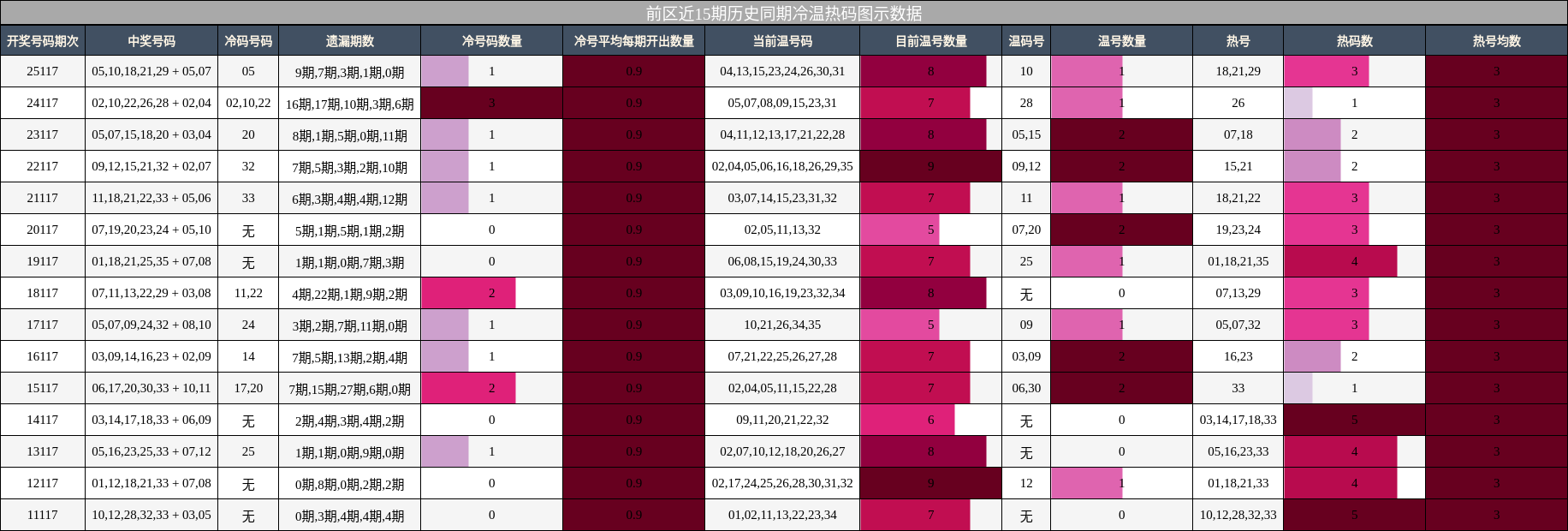1568x531 pixels.
Task: Select period number 23117
Action: (43, 134)
